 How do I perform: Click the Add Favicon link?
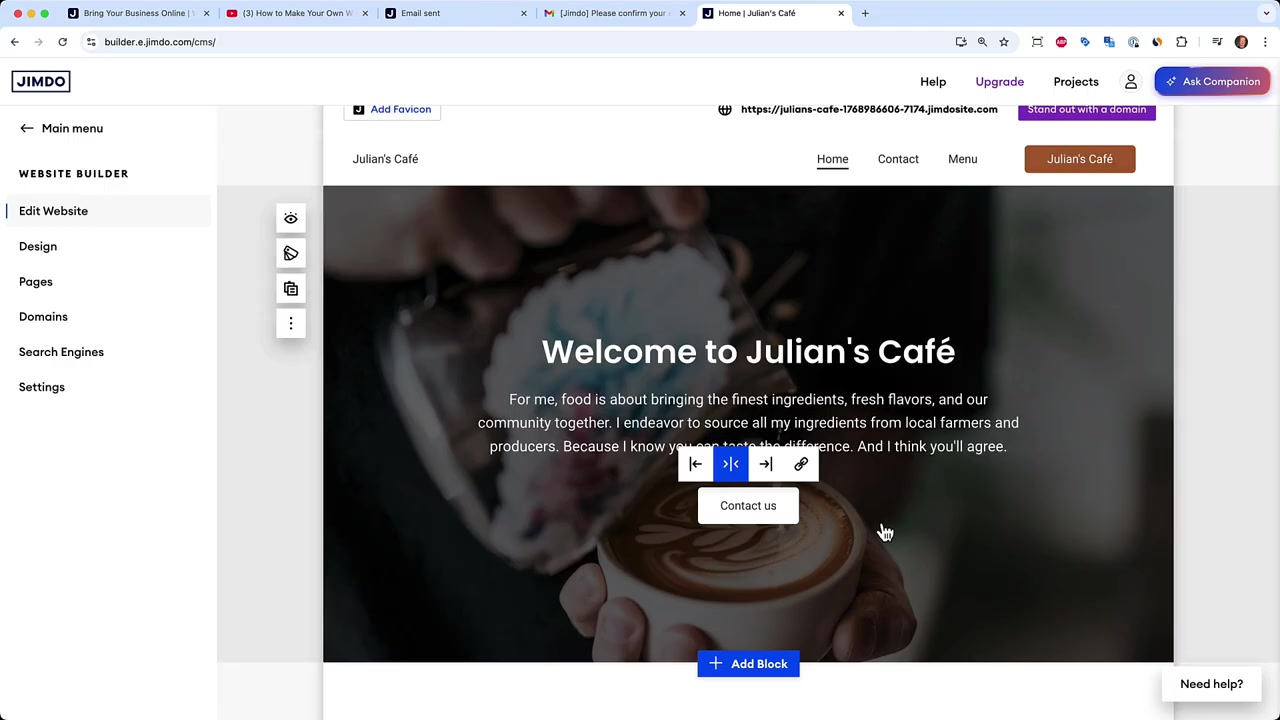pyautogui.click(x=392, y=109)
